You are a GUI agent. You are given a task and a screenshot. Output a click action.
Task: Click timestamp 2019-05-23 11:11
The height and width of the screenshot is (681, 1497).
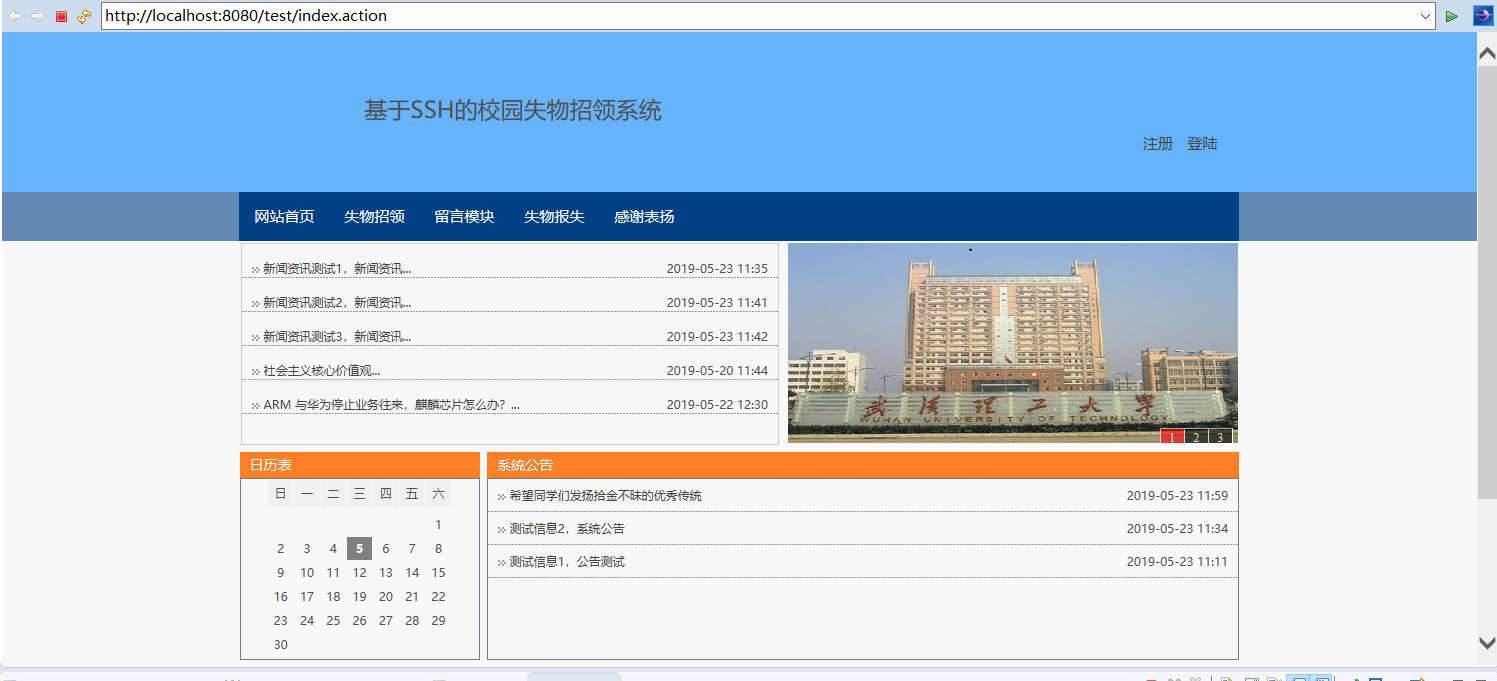(x=1177, y=562)
